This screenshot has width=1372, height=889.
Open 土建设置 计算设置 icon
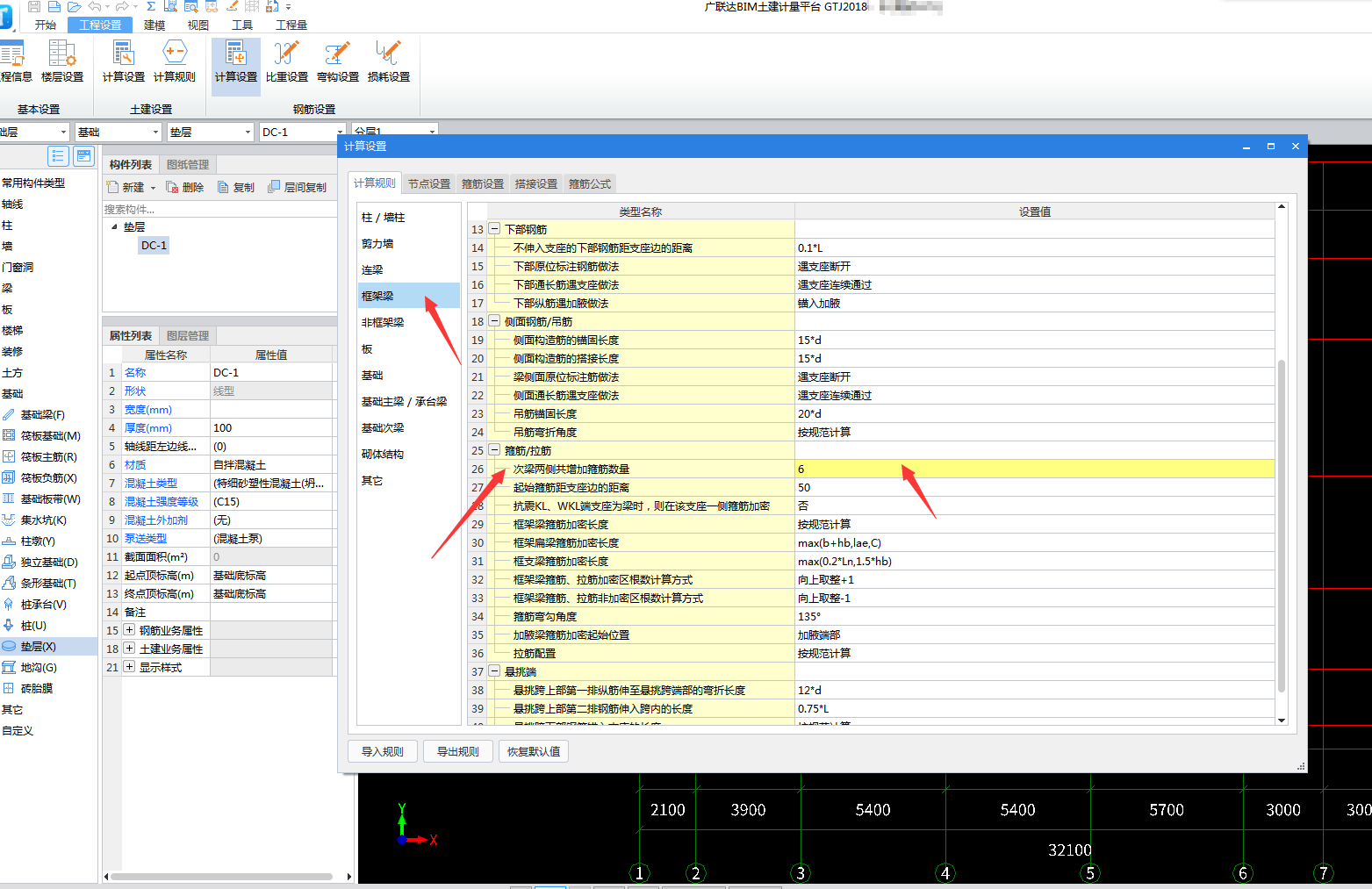coord(124,61)
